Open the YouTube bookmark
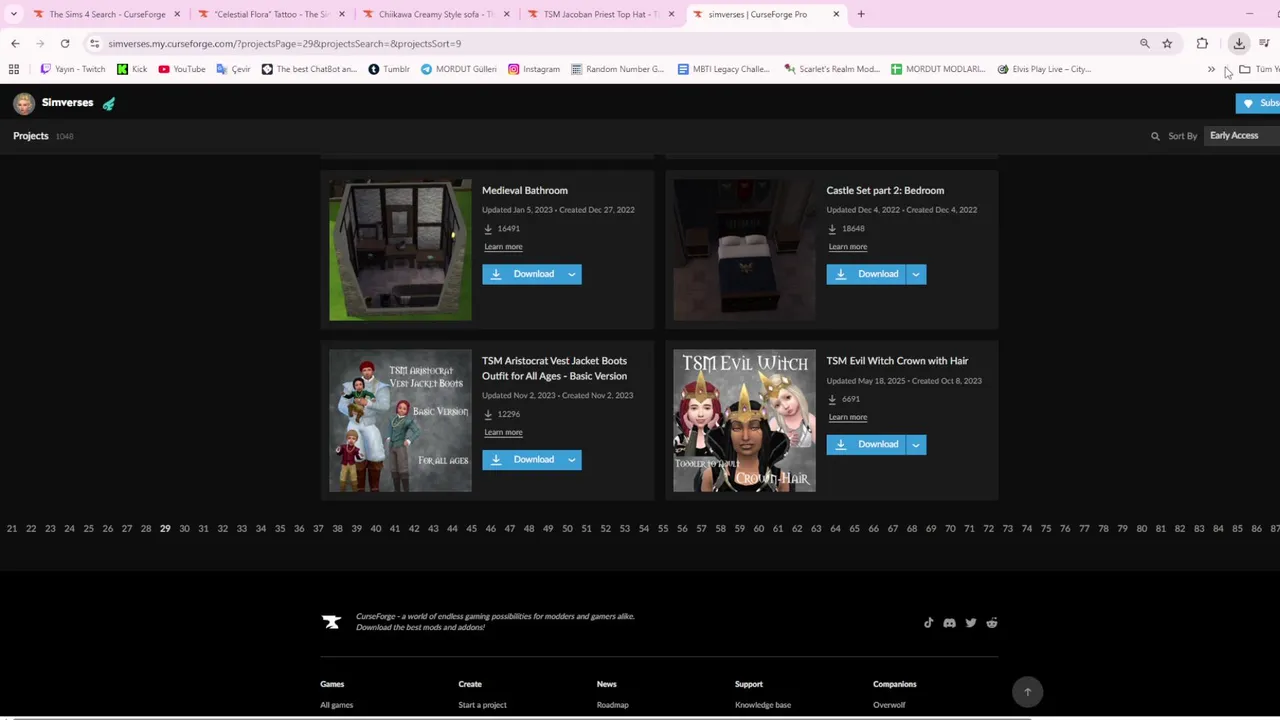 coord(181,69)
